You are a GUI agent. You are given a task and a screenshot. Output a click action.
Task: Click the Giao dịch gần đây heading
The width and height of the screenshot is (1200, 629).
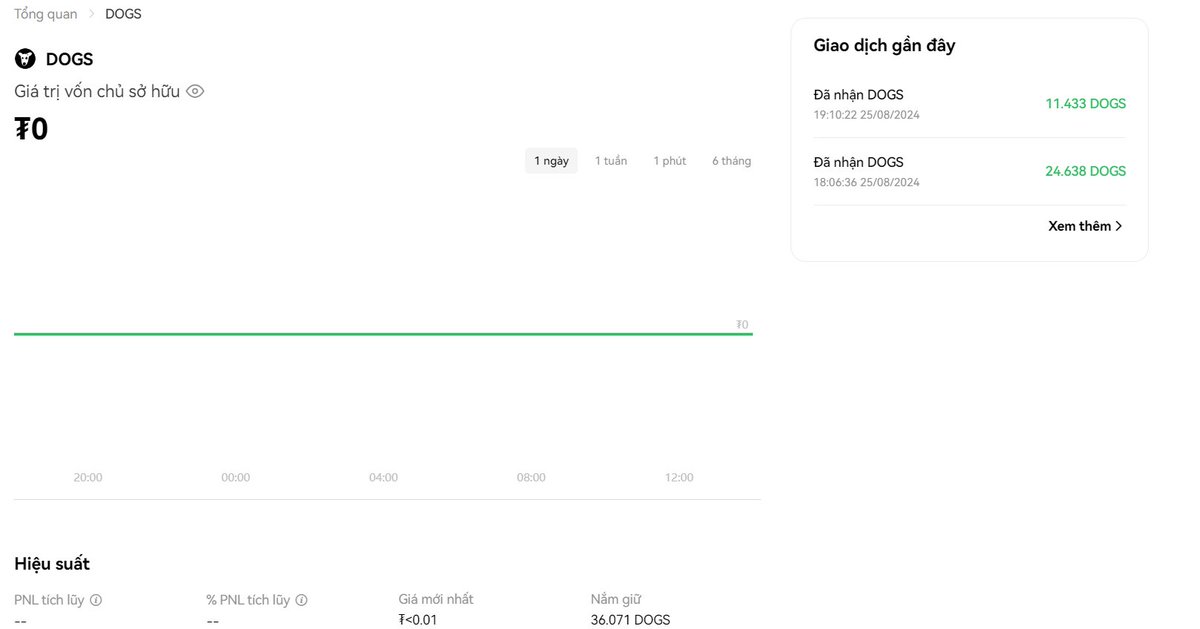coord(885,46)
